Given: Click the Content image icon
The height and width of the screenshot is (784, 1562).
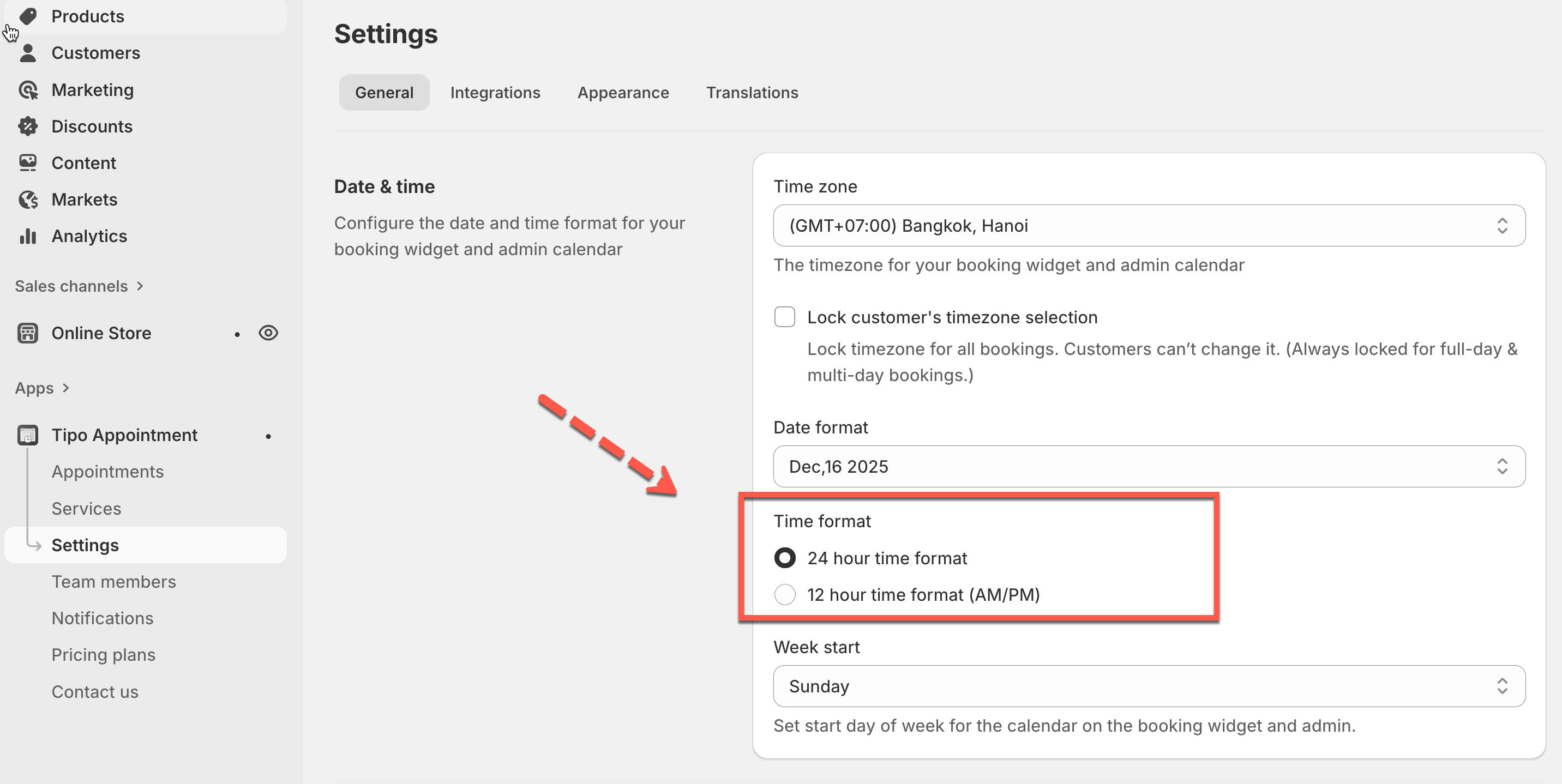Looking at the screenshot, I should coord(28,162).
